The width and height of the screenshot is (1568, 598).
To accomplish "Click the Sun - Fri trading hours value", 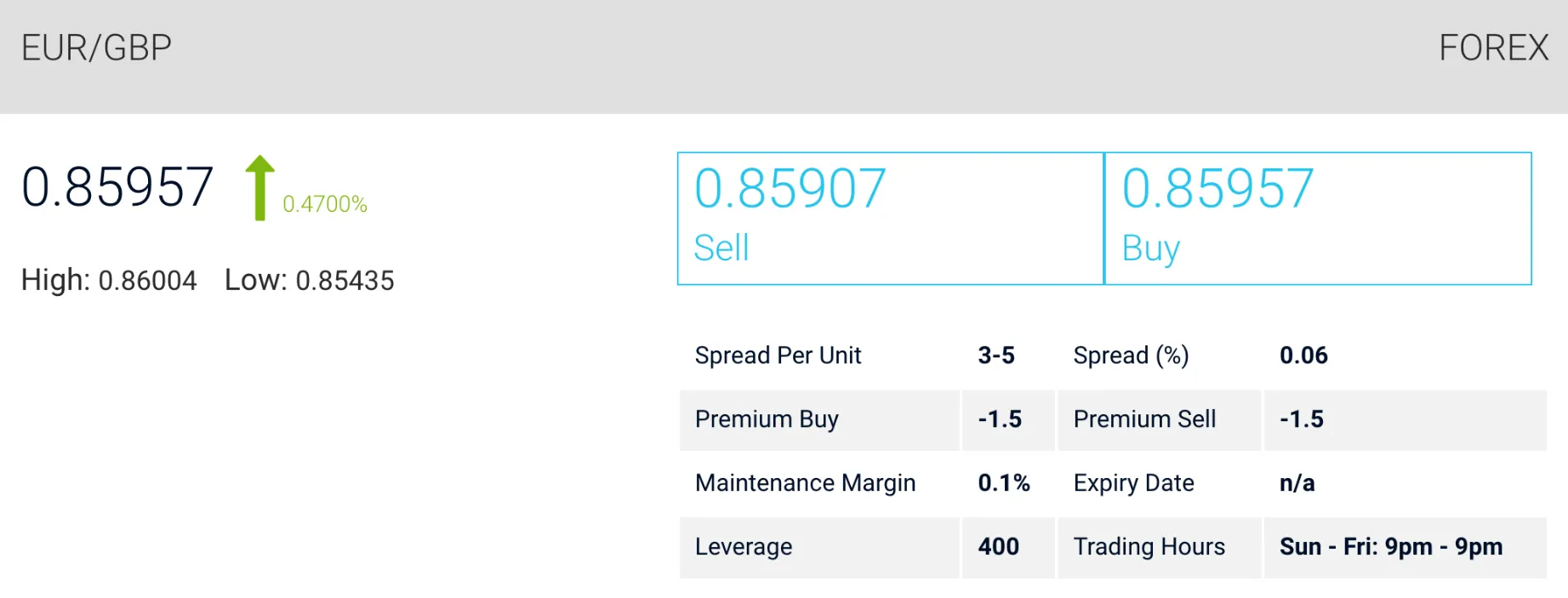I will (1391, 546).
